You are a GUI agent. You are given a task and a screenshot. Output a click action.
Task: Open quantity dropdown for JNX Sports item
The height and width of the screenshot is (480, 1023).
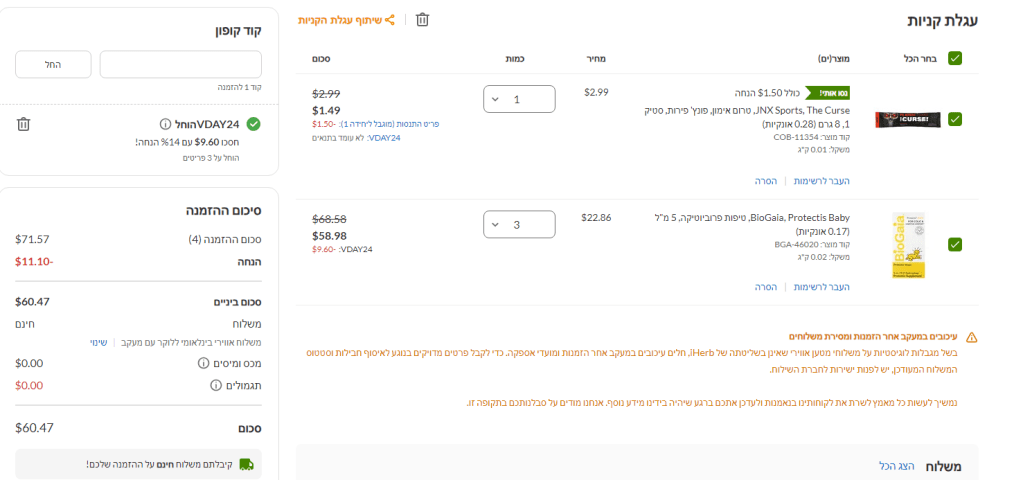[x=518, y=99]
